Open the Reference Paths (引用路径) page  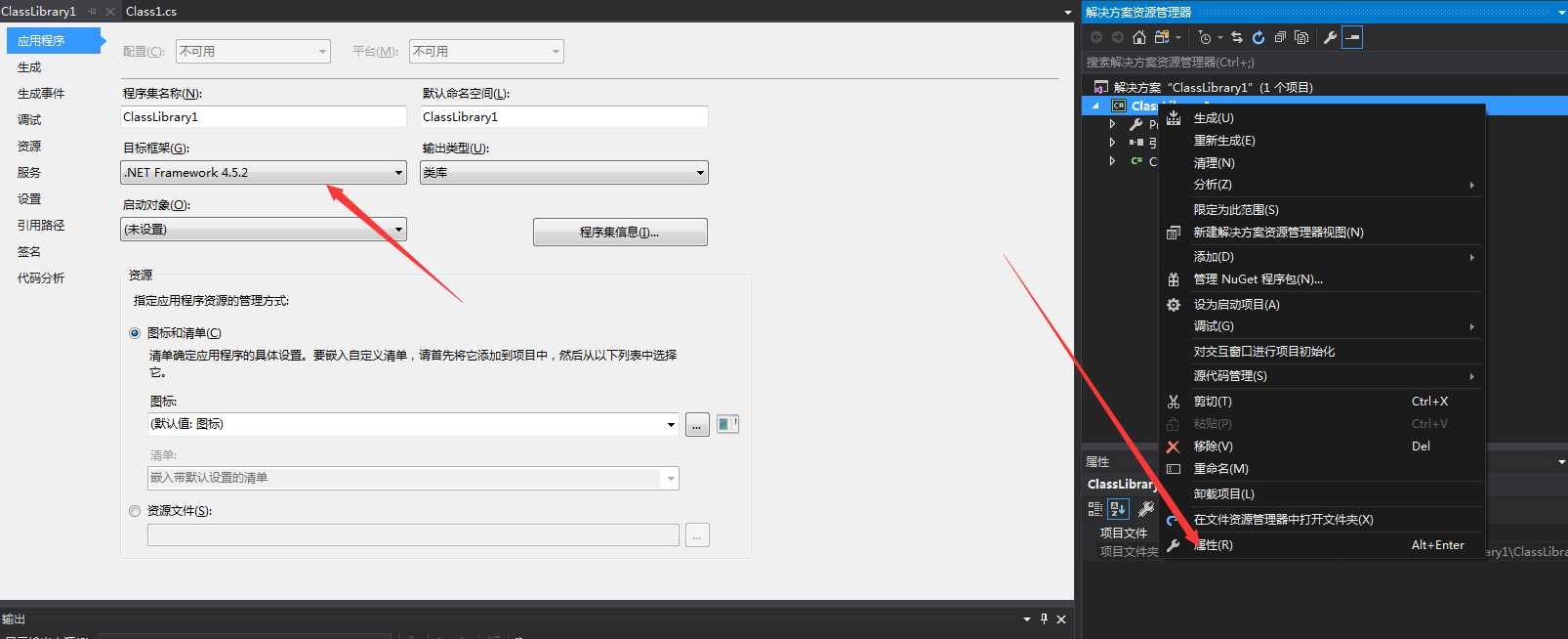click(41, 226)
